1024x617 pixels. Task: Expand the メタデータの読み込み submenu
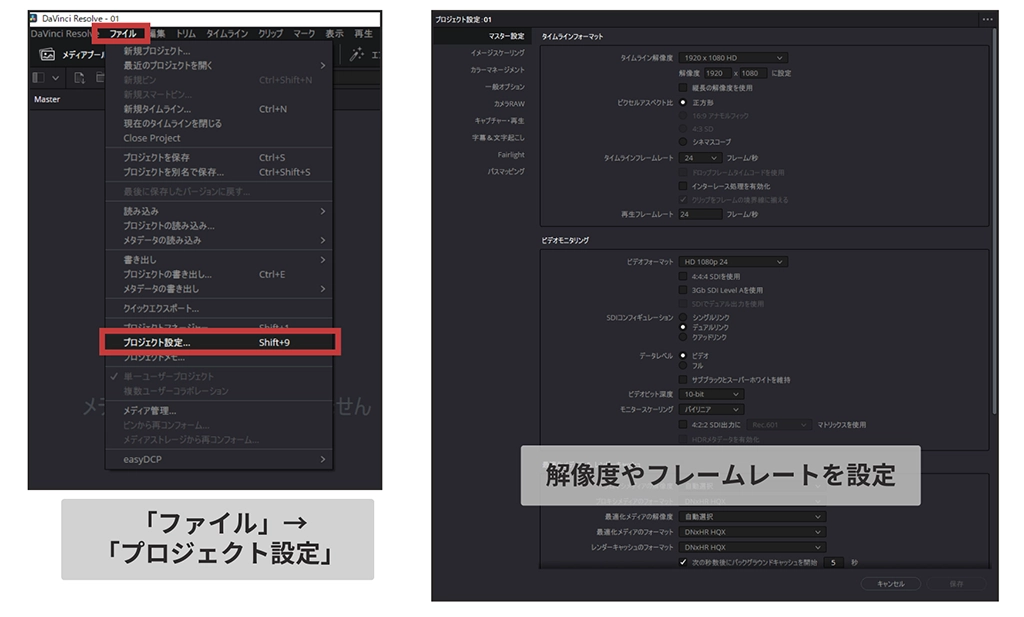click(x=219, y=240)
